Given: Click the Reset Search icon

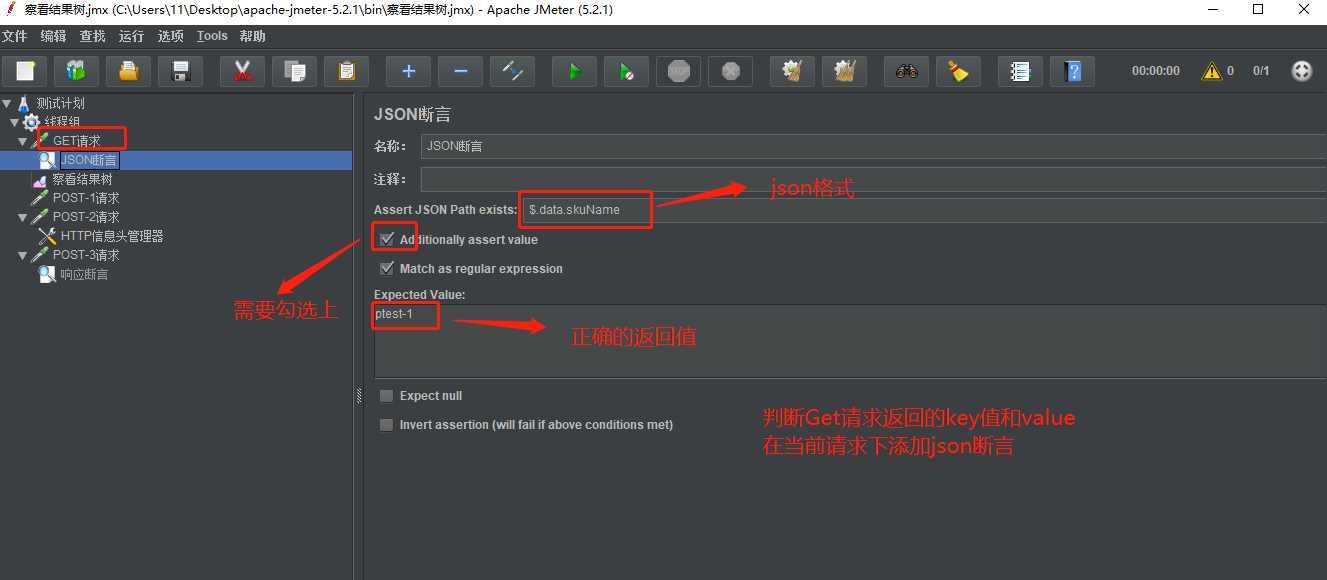Looking at the screenshot, I should (x=958, y=71).
